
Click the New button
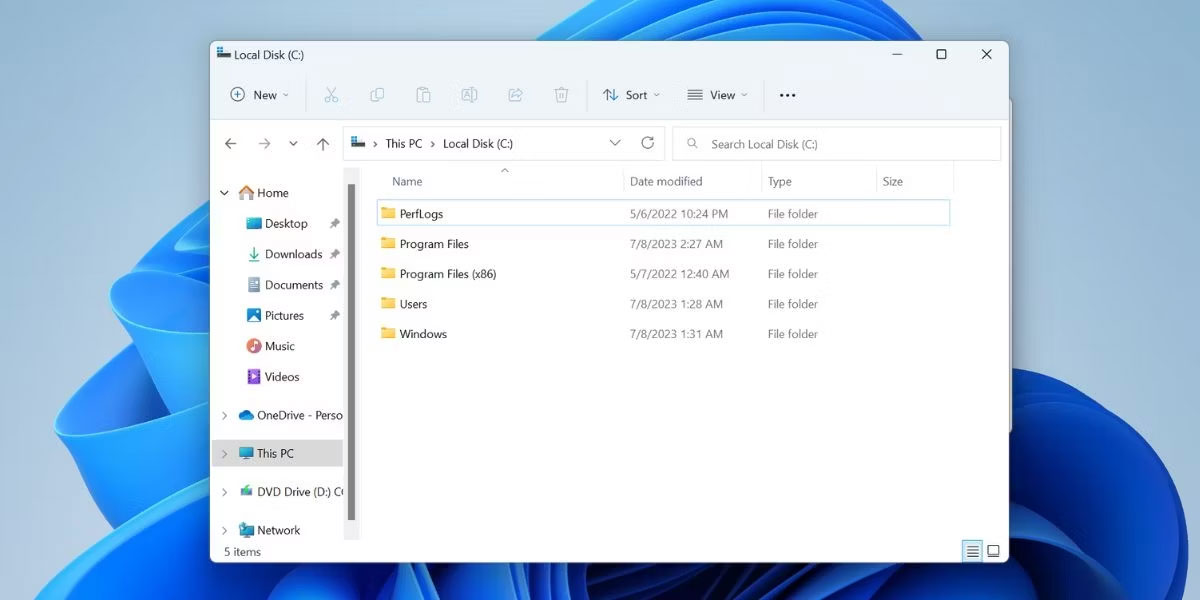click(259, 95)
